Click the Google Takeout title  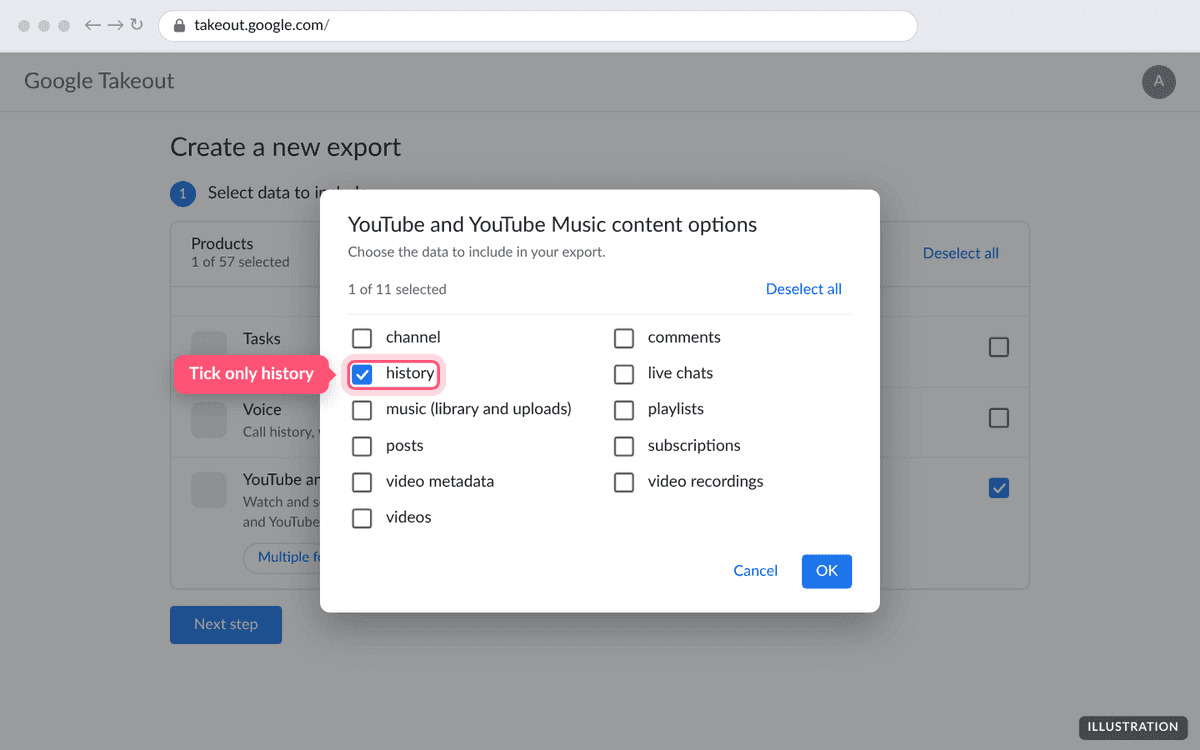(x=99, y=81)
